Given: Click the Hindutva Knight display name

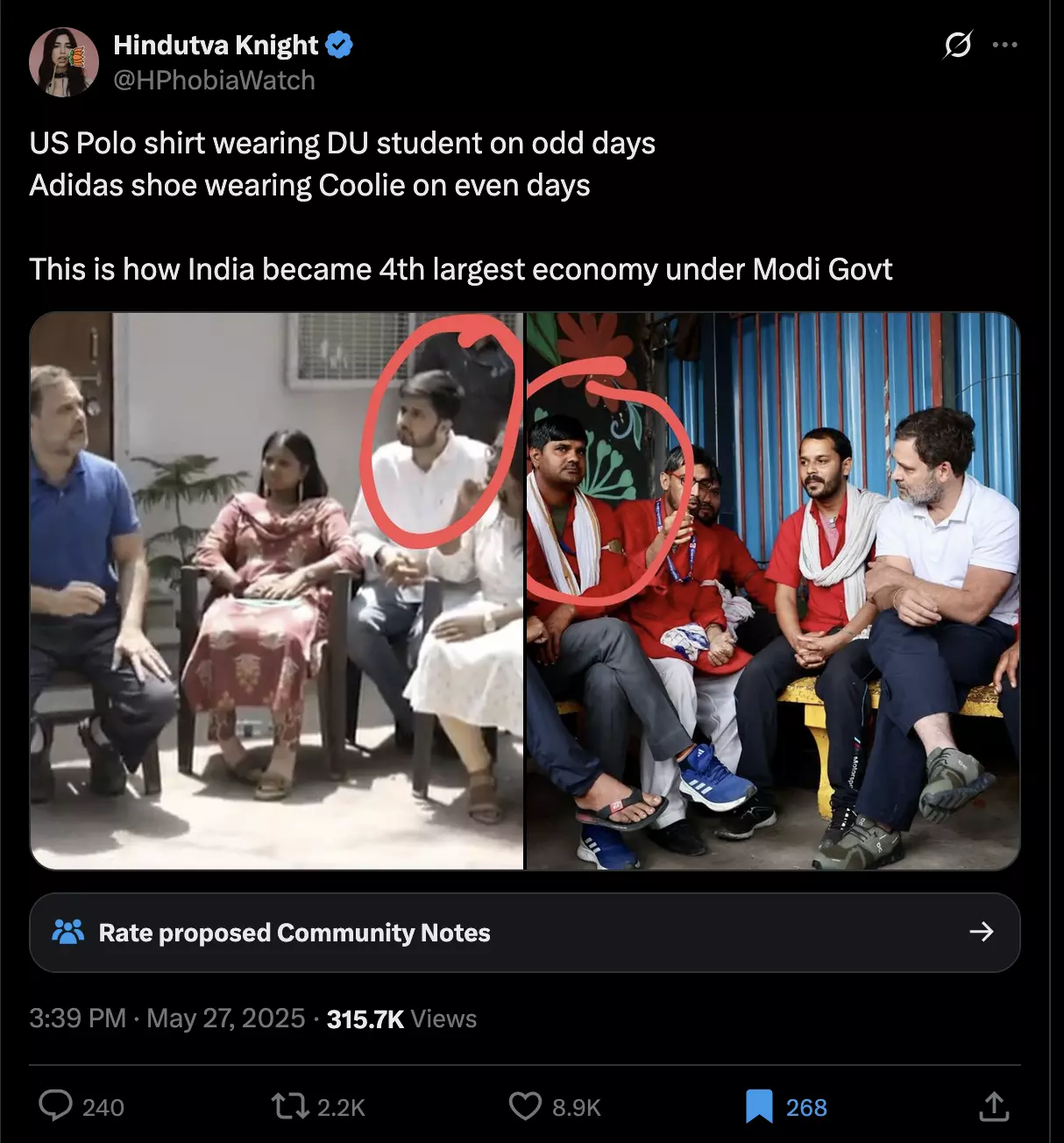Looking at the screenshot, I should pyautogui.click(x=216, y=45).
